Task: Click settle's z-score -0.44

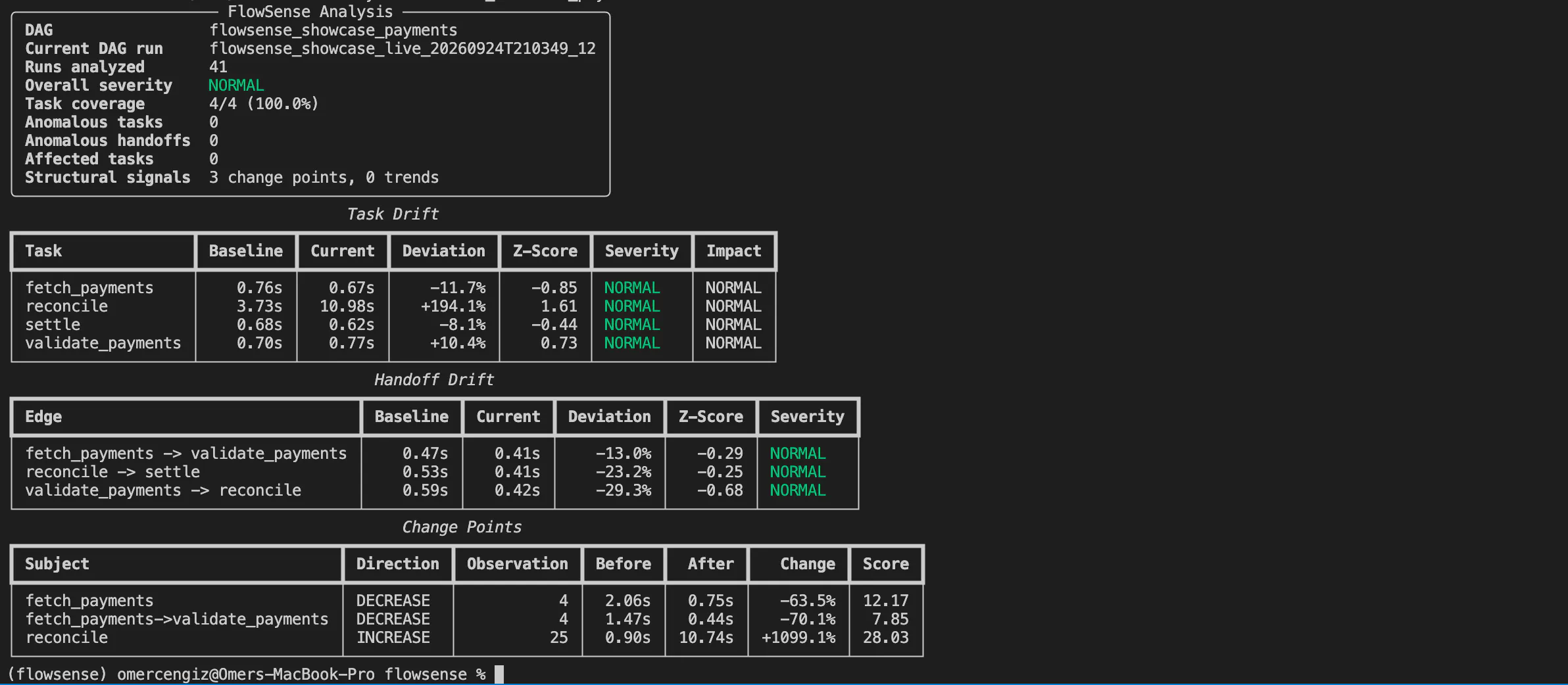Action: pyautogui.click(x=554, y=325)
